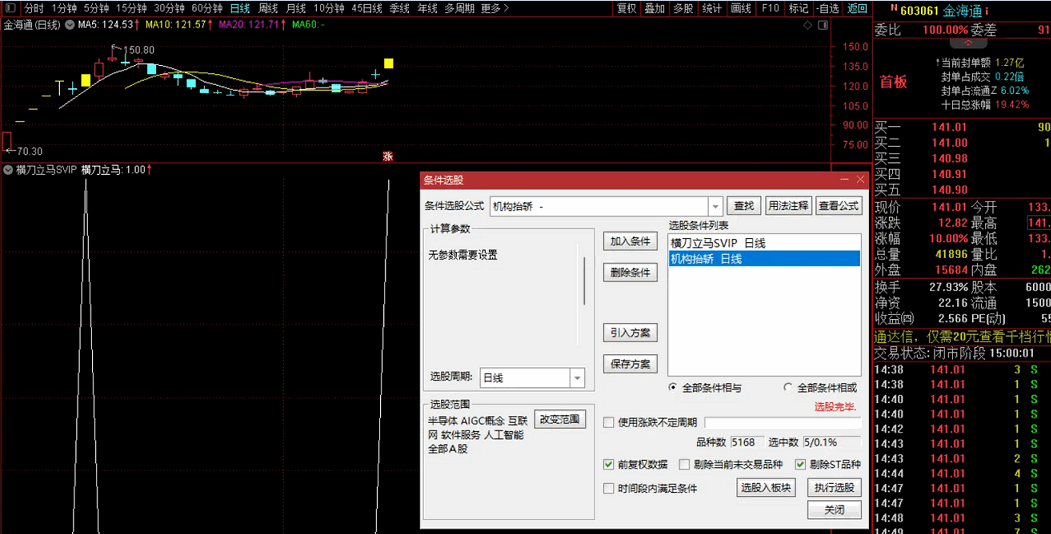Click 标记 in the top toolbar
Viewport: 1051px width, 534px height.
(798, 8)
